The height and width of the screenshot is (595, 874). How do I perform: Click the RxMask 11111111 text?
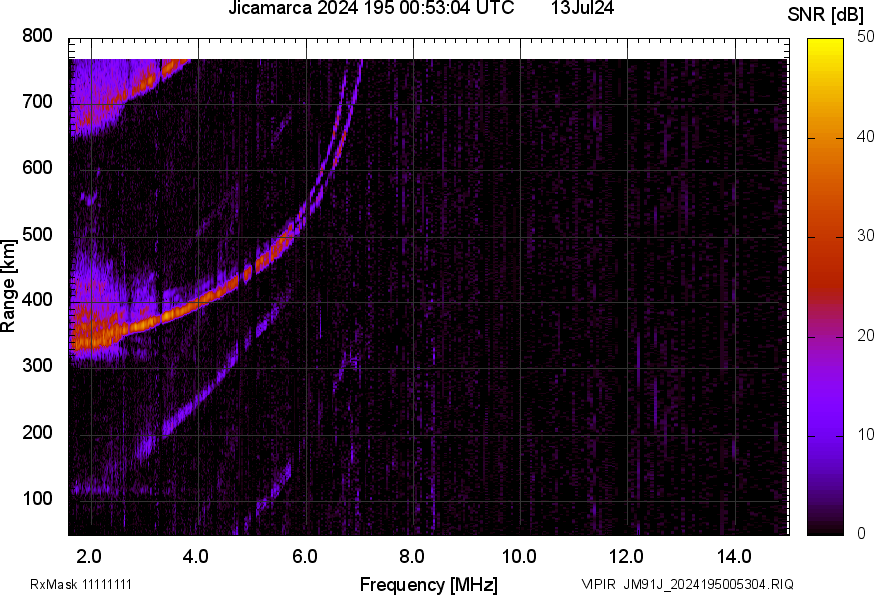(x=81, y=584)
